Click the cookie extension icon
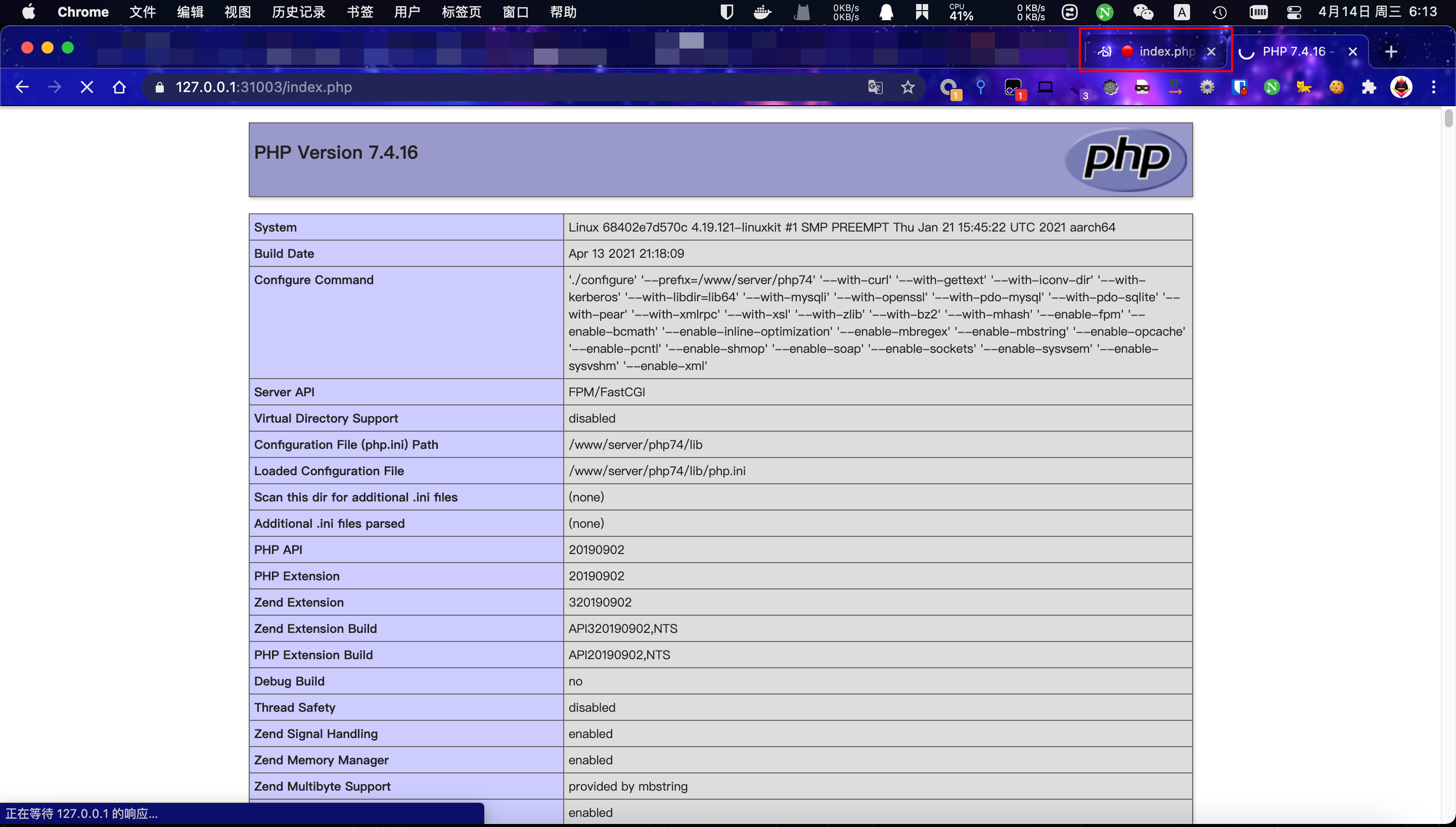The image size is (1456, 827). point(1336,87)
